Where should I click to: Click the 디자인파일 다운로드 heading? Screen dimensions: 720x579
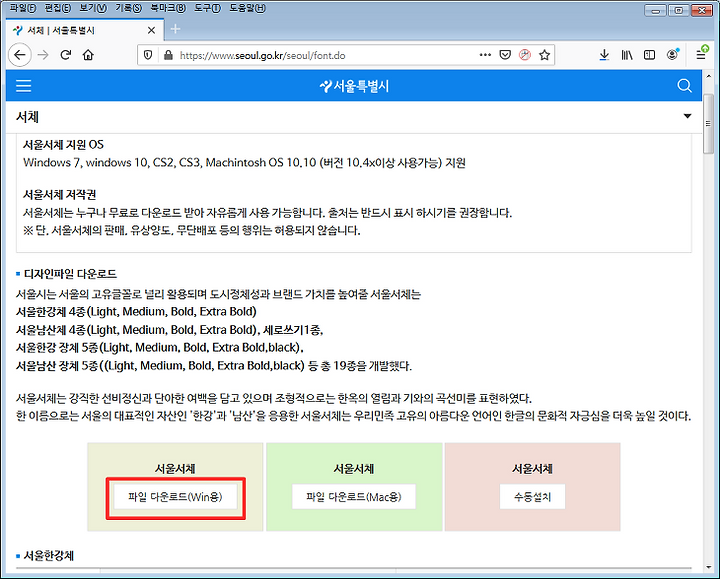click(x=70, y=274)
